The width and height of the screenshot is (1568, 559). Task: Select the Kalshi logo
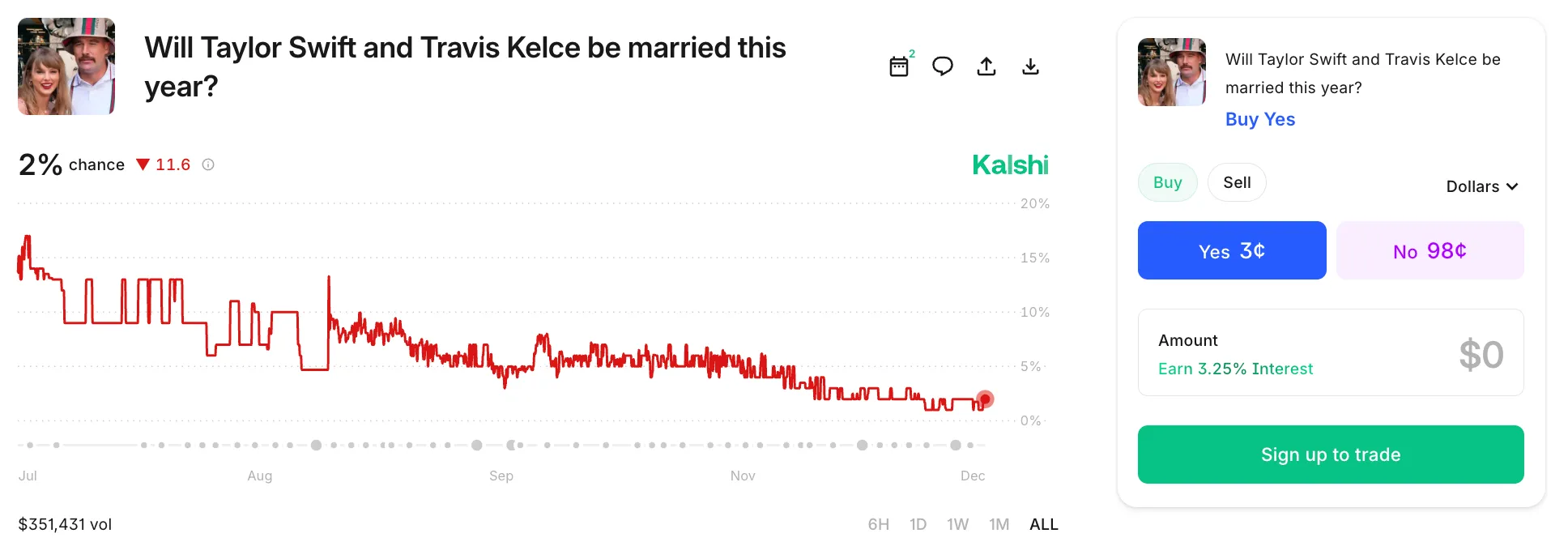click(x=1010, y=164)
